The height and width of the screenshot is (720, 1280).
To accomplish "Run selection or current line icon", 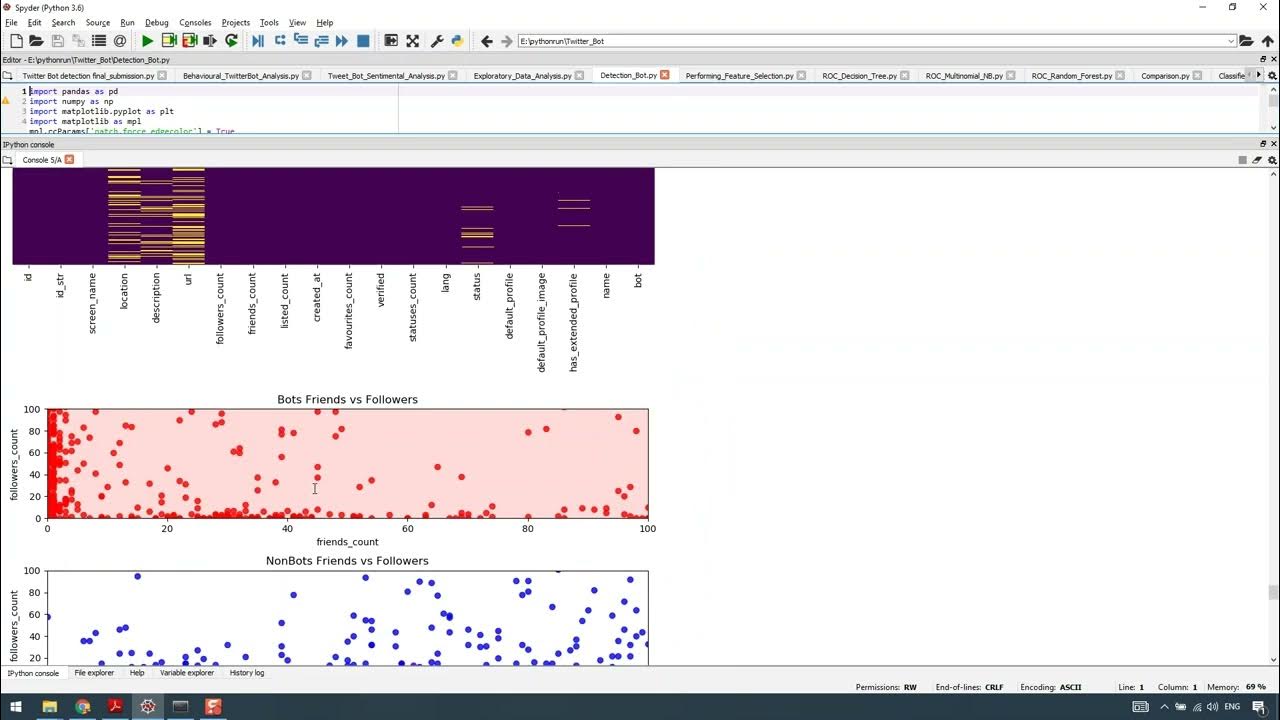I will point(210,41).
